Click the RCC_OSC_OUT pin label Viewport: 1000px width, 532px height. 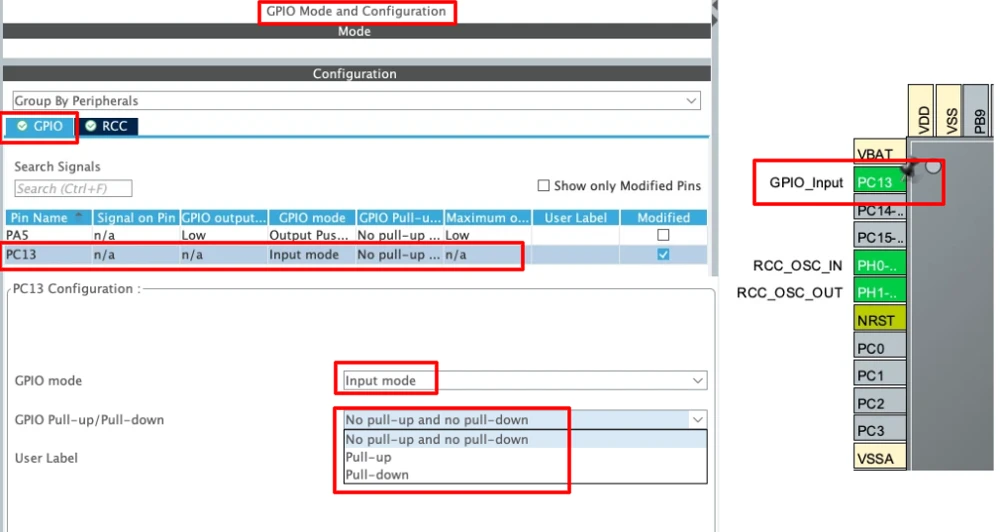[x=790, y=293]
